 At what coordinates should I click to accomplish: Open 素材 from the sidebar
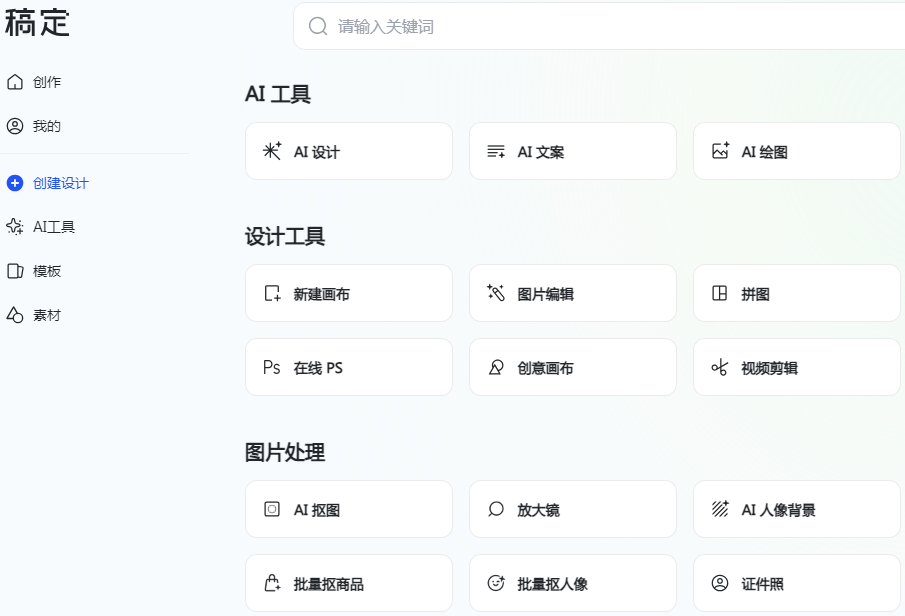[46, 315]
